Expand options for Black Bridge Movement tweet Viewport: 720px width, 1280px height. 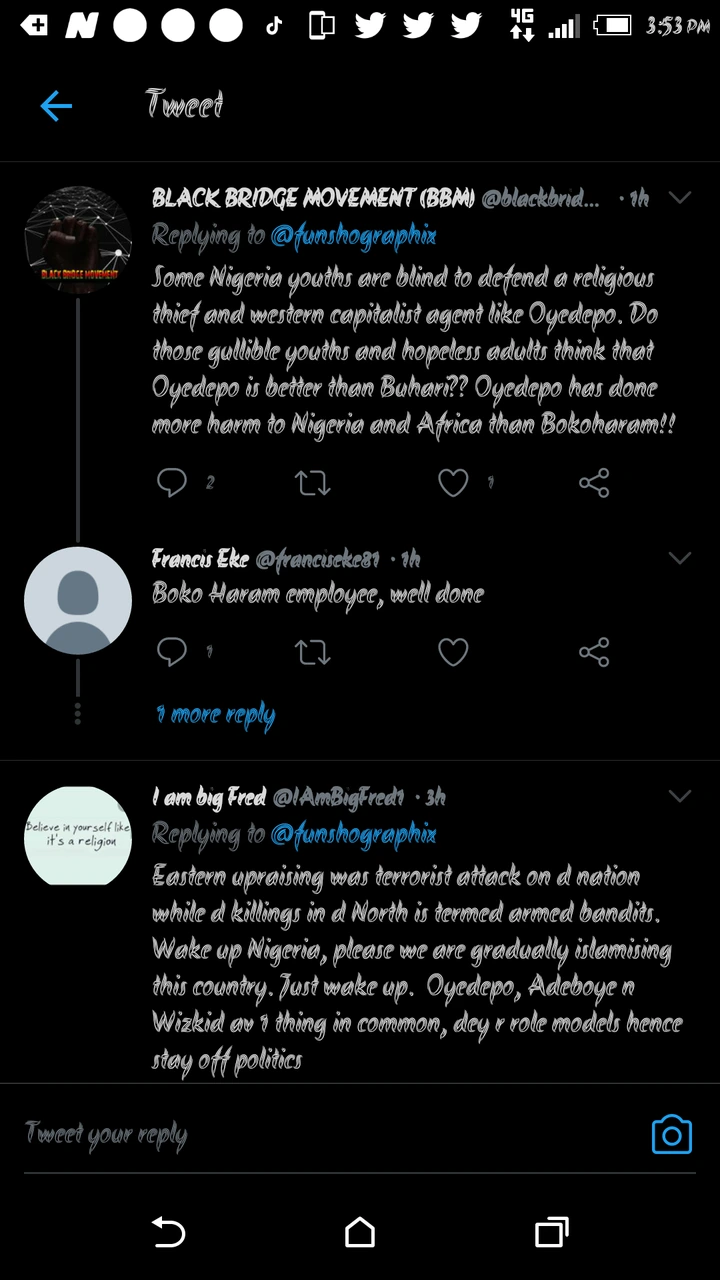click(x=680, y=198)
